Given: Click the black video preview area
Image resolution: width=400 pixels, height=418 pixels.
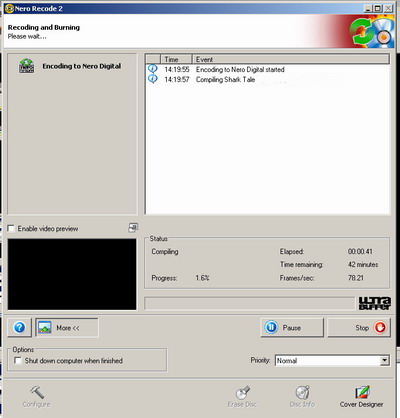Looking at the screenshot, I should point(72,274).
